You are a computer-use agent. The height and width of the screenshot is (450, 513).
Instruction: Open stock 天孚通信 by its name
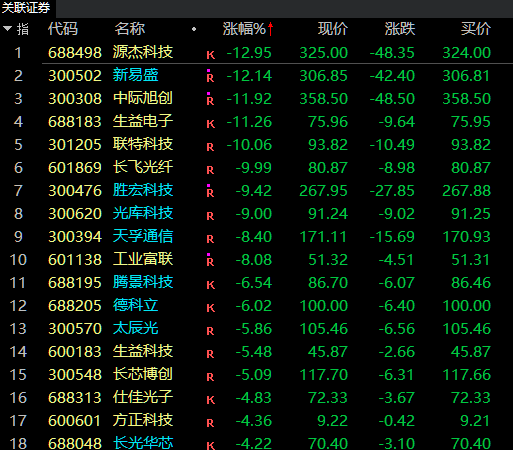[143, 236]
